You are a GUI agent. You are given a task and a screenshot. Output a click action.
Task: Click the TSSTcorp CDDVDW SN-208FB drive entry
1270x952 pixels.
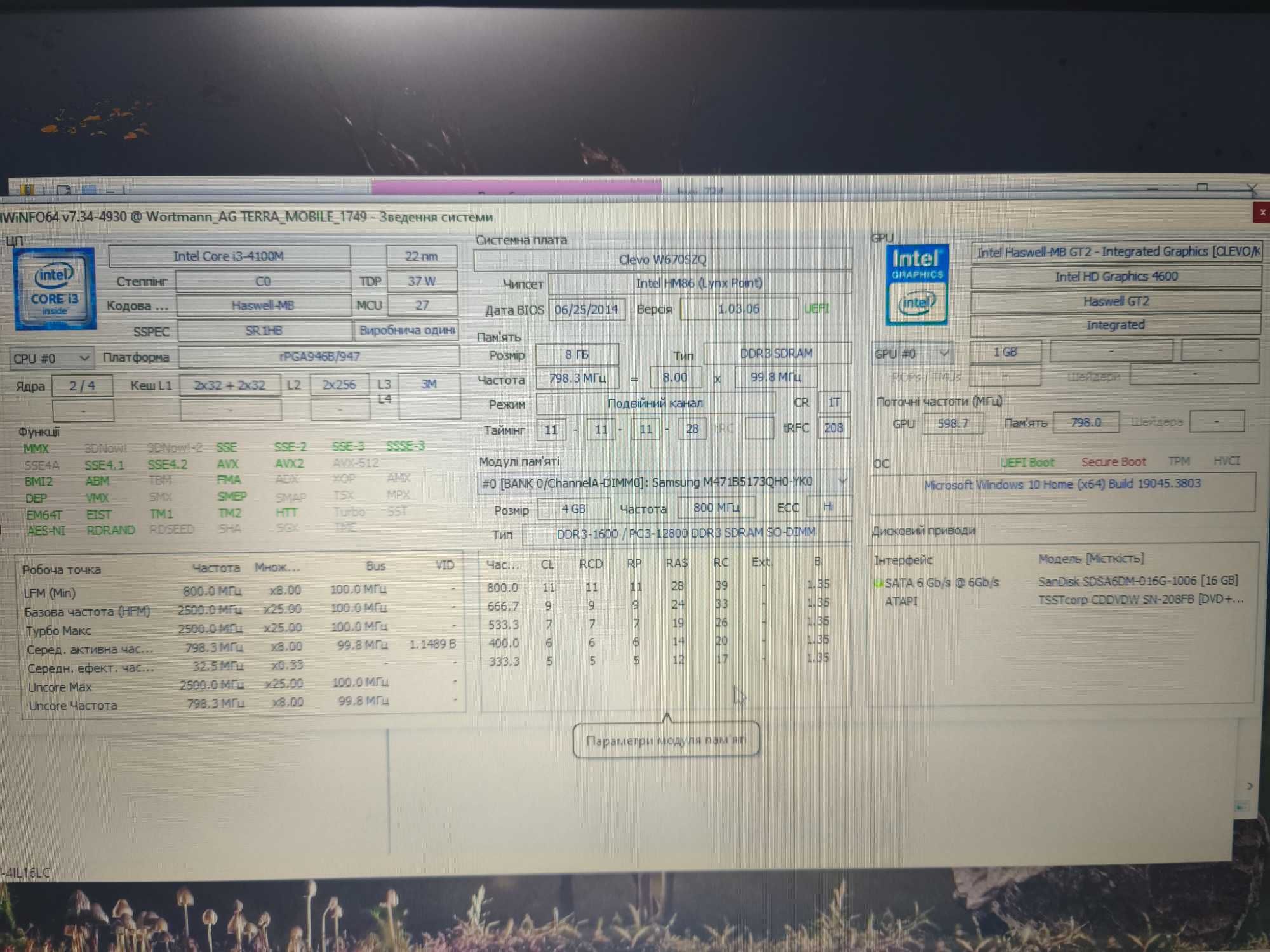click(x=1141, y=599)
